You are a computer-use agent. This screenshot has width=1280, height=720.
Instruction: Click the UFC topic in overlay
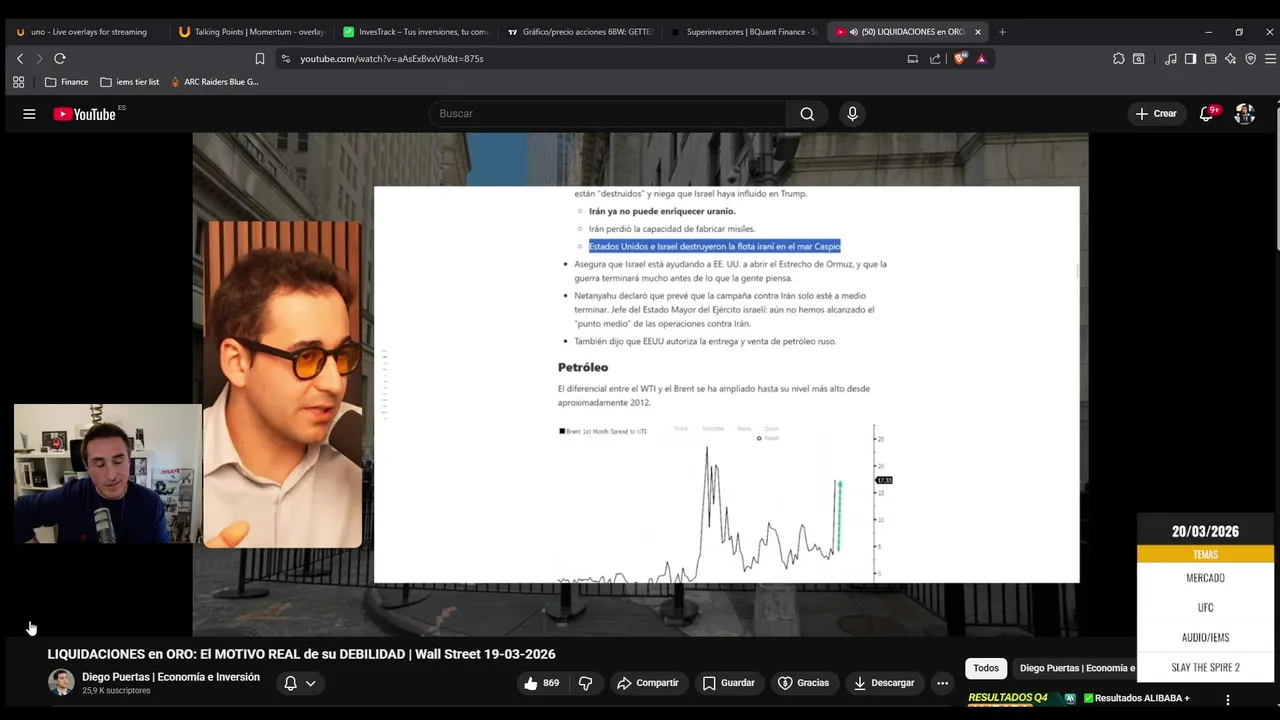(x=1205, y=607)
